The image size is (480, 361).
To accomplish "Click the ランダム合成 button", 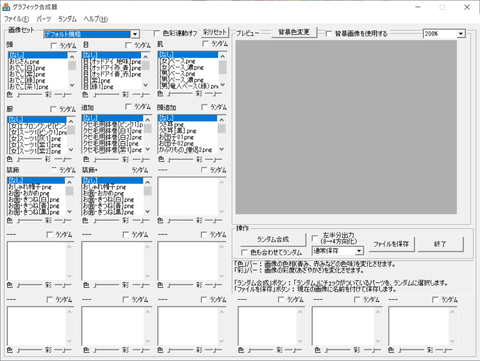I will tap(273, 239).
